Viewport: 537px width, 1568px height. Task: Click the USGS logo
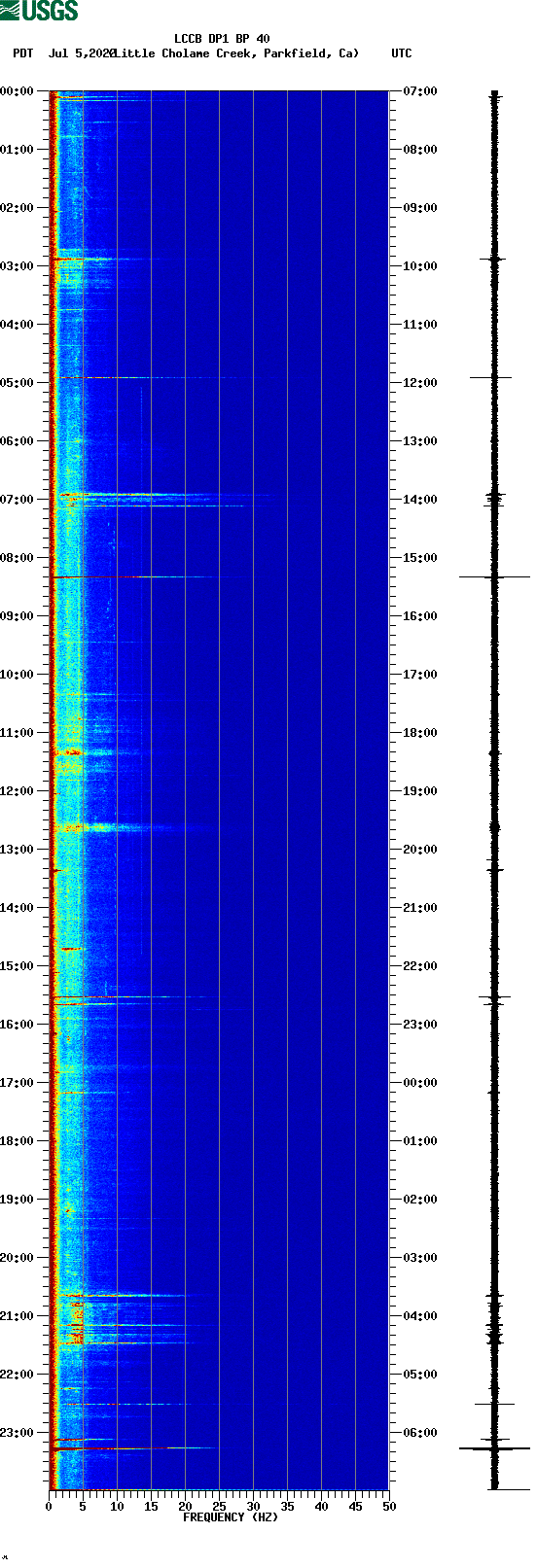(39, 11)
